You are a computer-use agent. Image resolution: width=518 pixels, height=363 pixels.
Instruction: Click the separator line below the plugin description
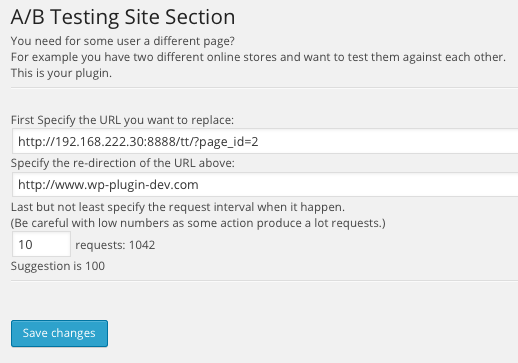coord(264,88)
